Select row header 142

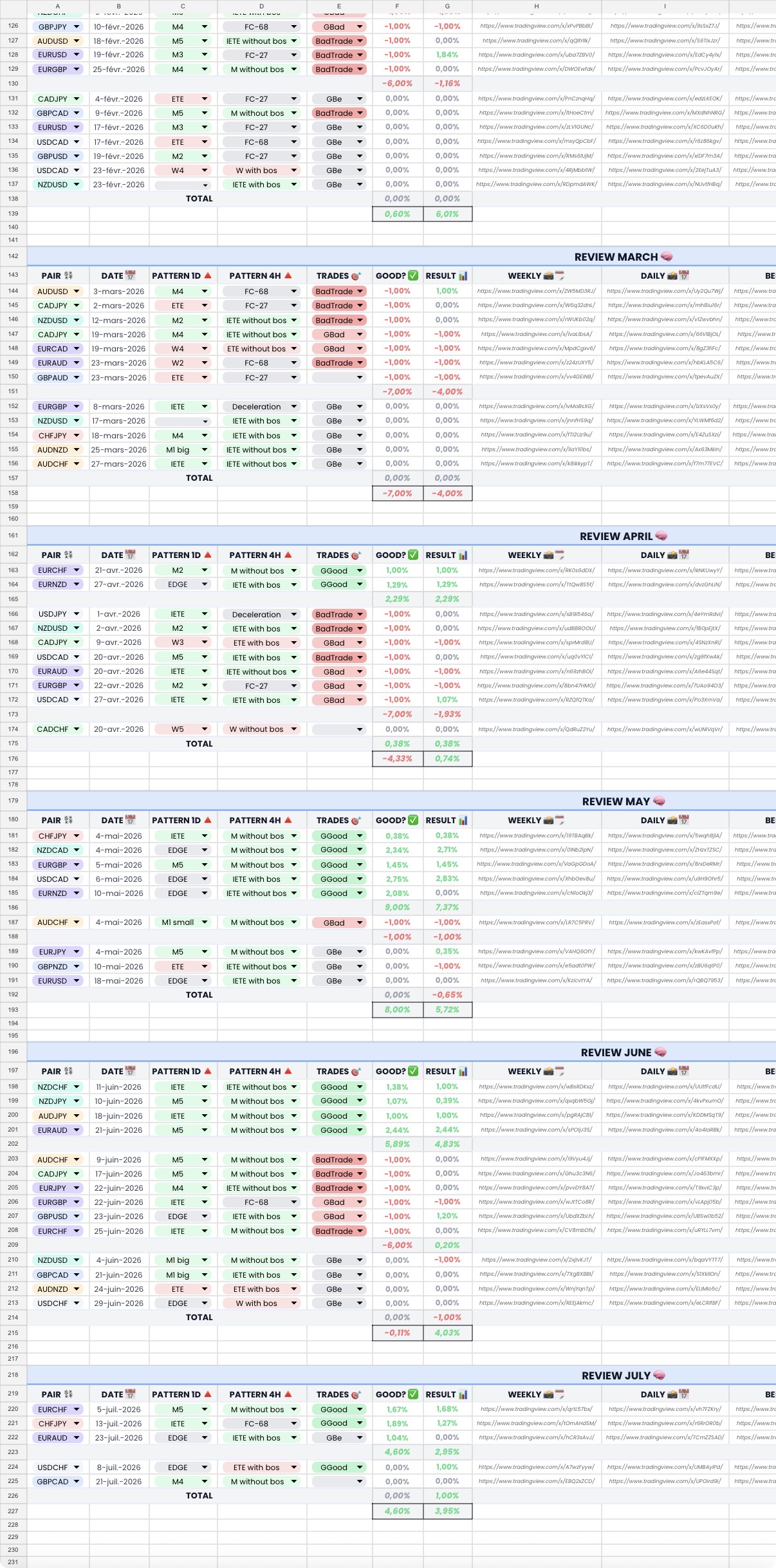tap(14, 256)
